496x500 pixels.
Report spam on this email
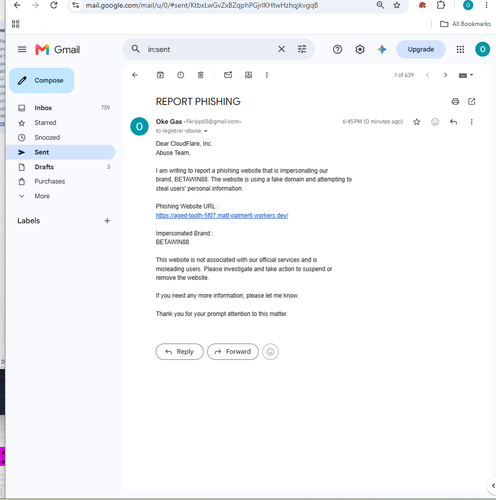click(180, 75)
